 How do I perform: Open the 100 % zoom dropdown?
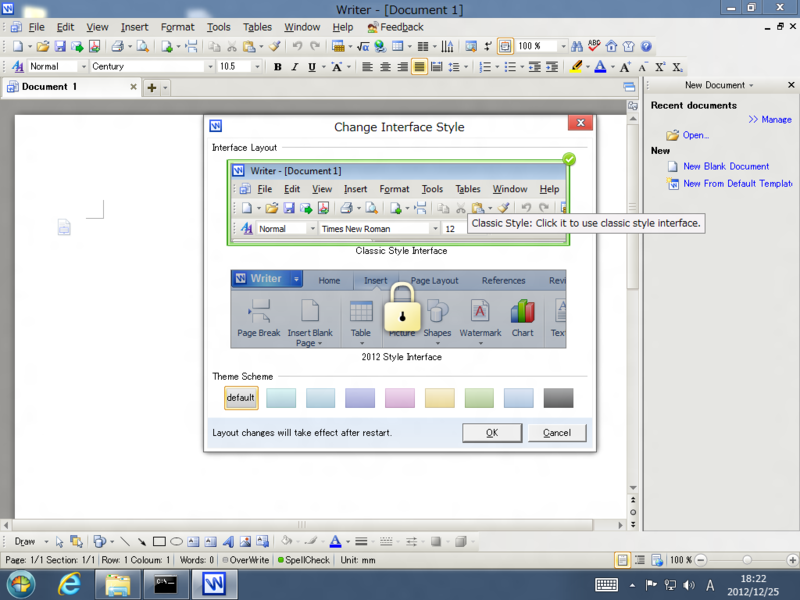[563, 46]
